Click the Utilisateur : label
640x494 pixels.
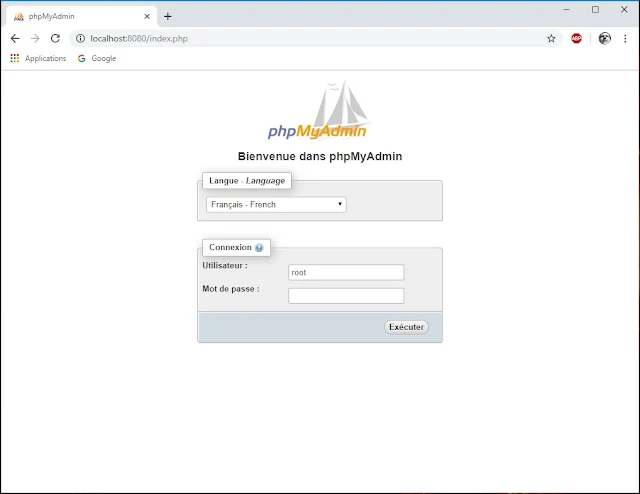coord(225,265)
